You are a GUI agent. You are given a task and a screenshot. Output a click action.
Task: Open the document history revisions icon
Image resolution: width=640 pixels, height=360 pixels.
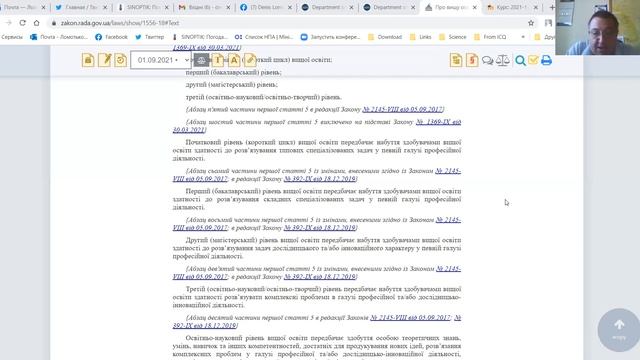pyautogui.click(x=120, y=60)
